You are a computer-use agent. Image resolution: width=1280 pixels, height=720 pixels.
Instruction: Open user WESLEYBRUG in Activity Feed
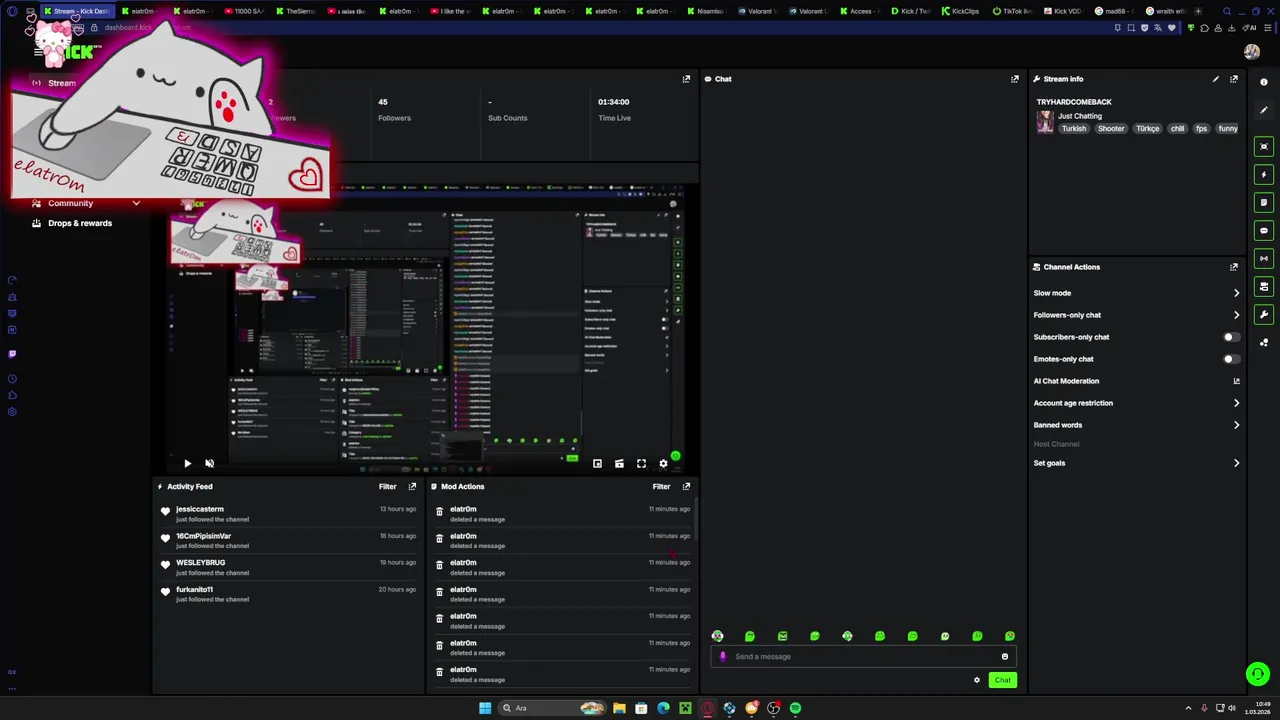coord(200,563)
